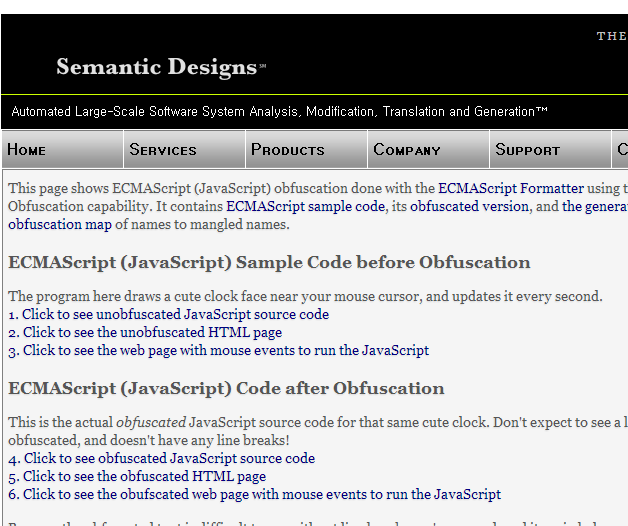Viewport: 628px width, 526px height.
Task: Follow the ECMAScript sample code link
Action: [305, 206]
